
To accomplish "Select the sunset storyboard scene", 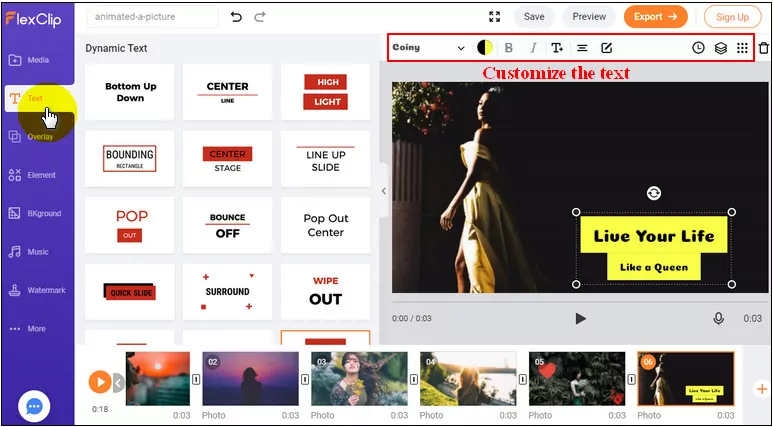I will 158,379.
